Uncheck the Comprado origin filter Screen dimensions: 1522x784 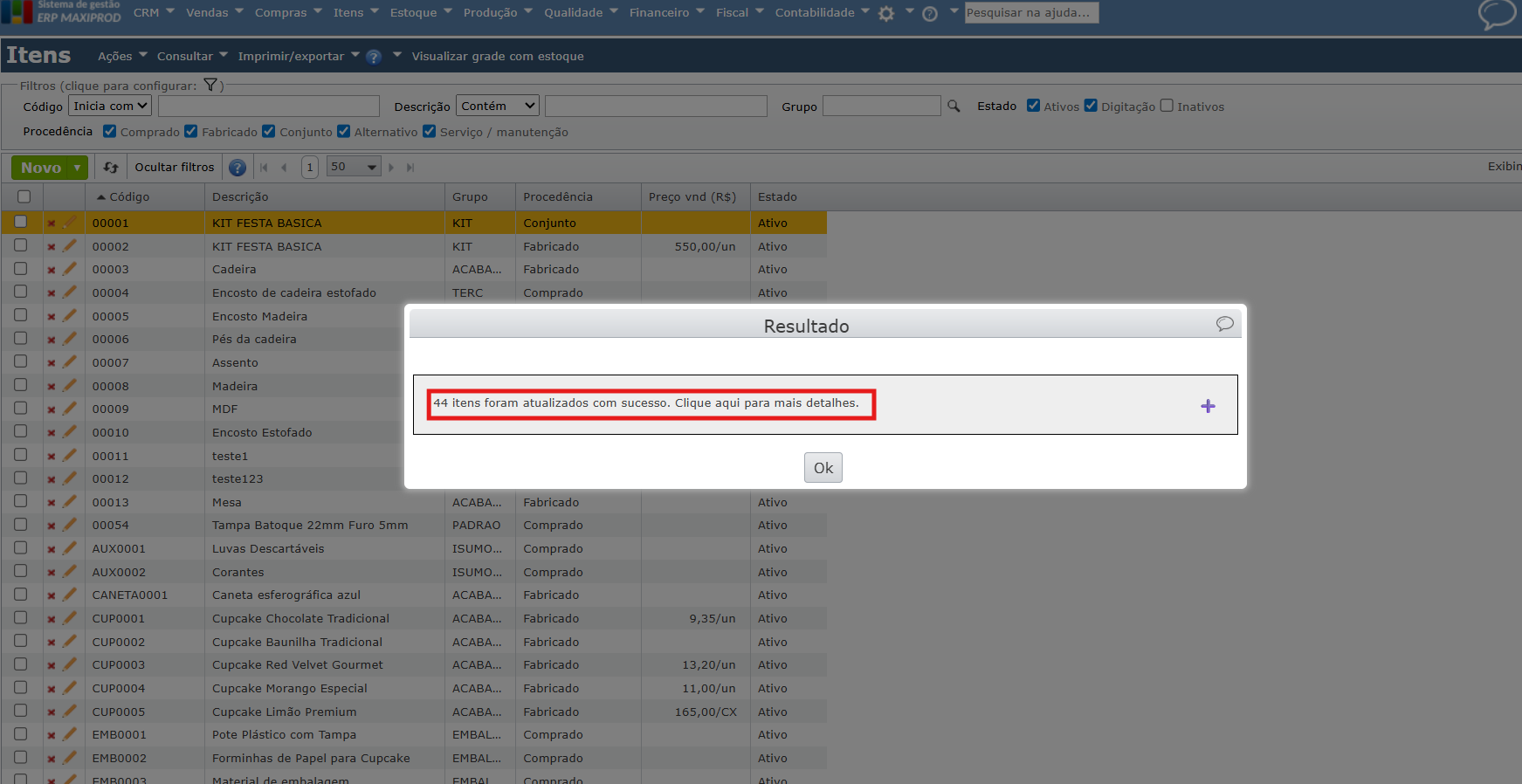(109, 131)
